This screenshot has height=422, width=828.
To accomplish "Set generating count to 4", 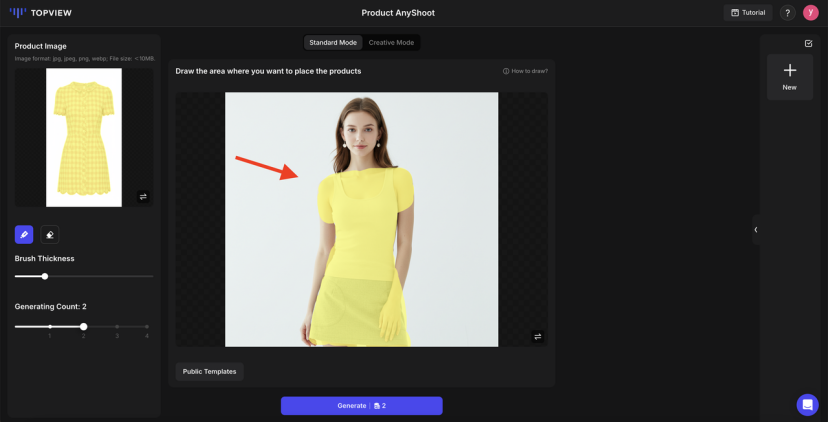I will 147,327.
